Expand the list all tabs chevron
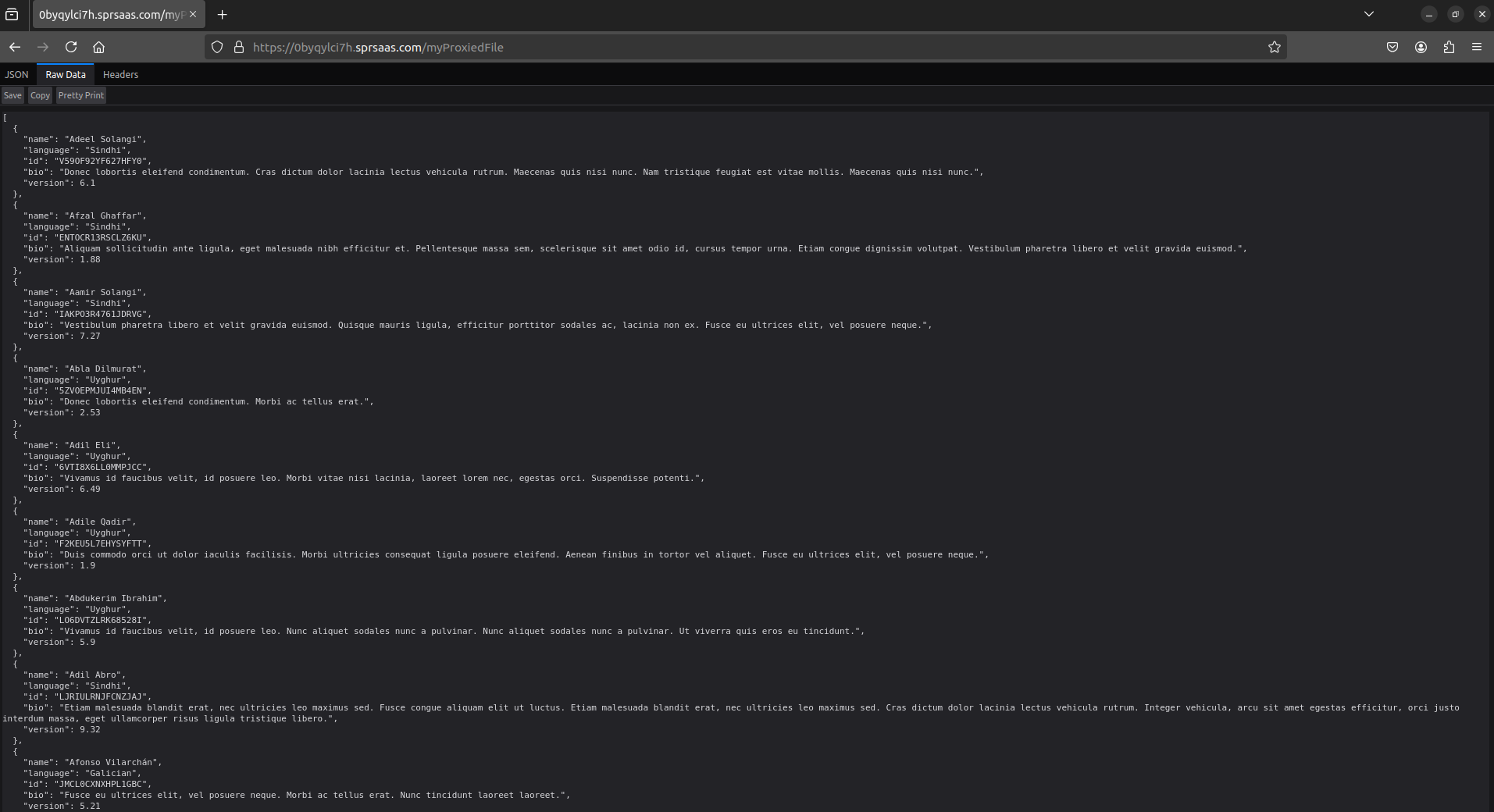Image resolution: width=1494 pixels, height=812 pixels. point(1369,14)
